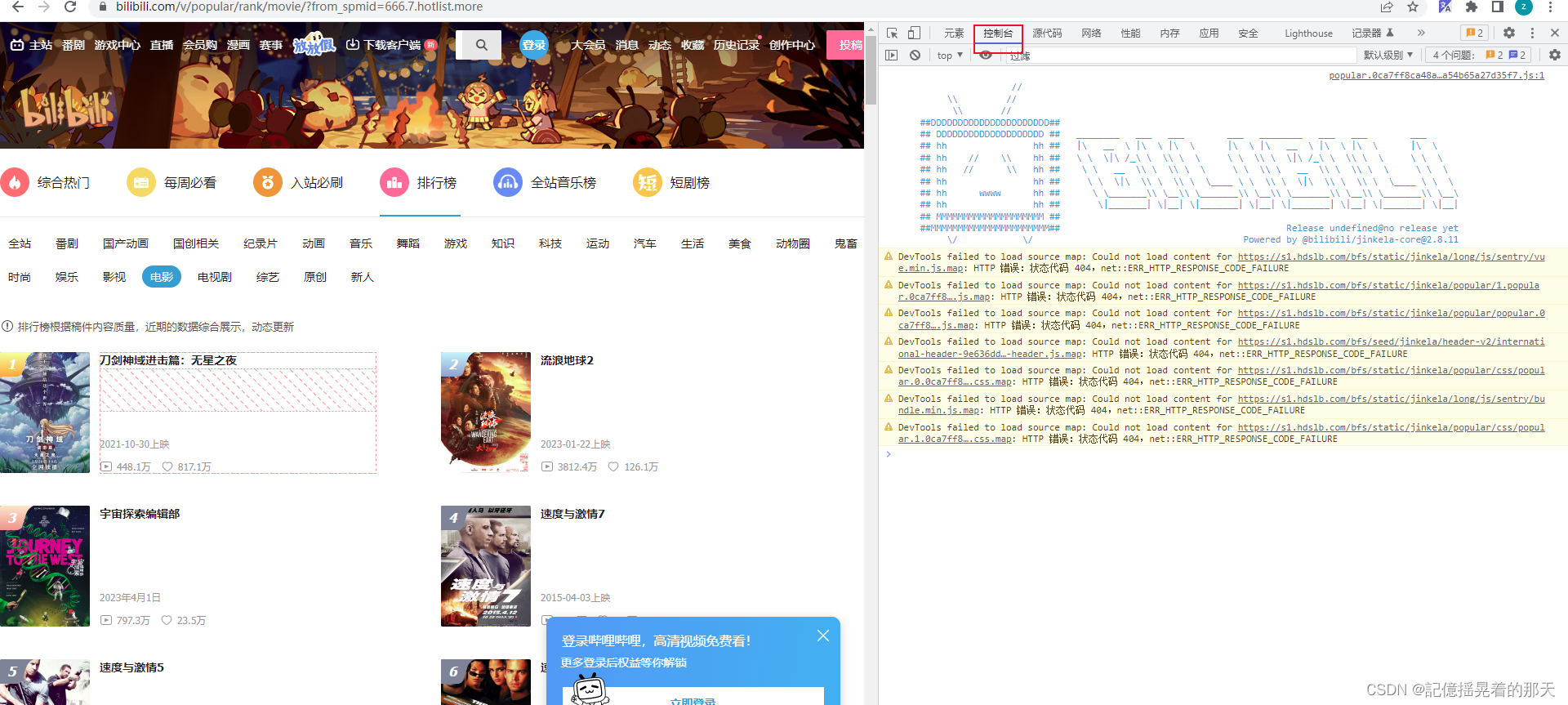Activate DevTools inspect element picker icon

pyautogui.click(x=893, y=33)
